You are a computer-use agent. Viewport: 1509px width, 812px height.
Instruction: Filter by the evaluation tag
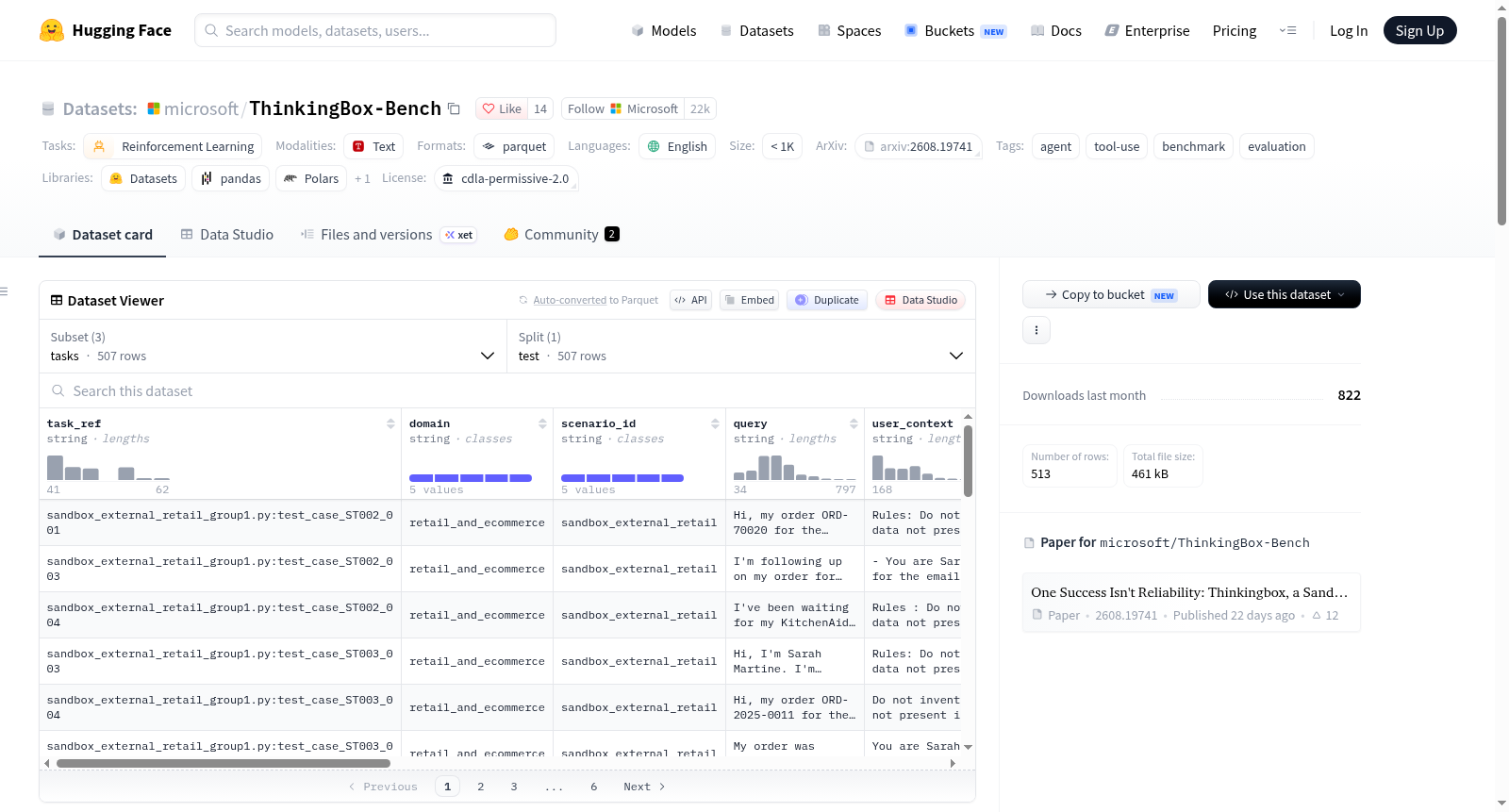pyautogui.click(x=1276, y=146)
